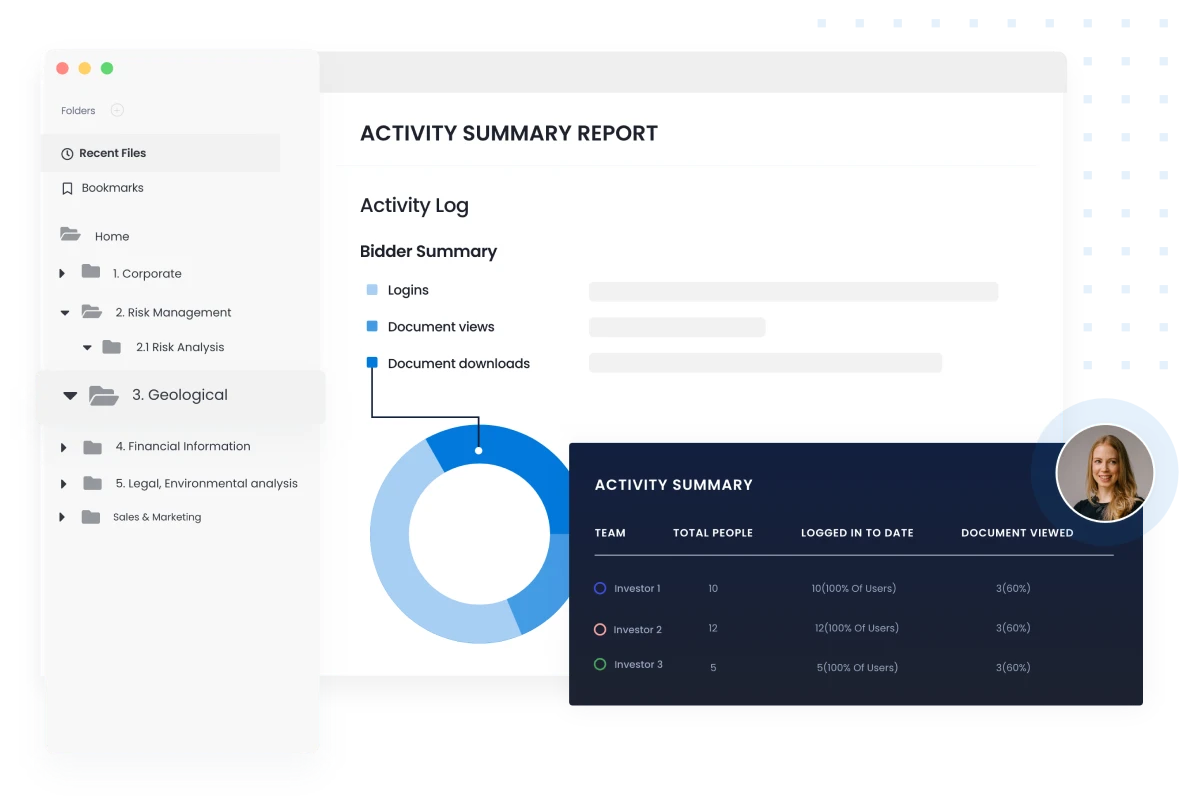Click the Document downloads legend color square
Viewport: 1186px width, 800px height.
[x=371, y=362]
